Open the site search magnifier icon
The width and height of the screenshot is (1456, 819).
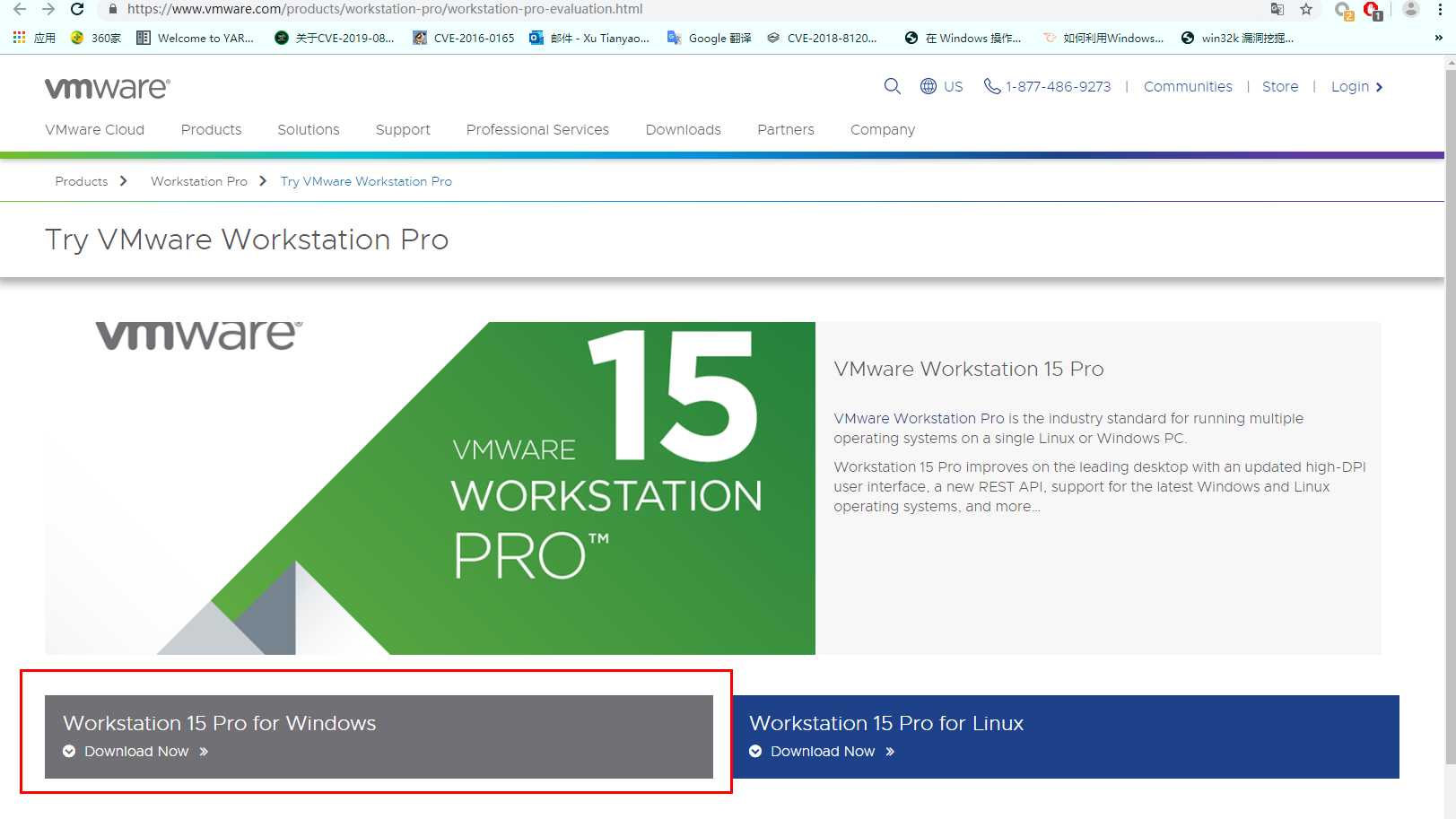pos(892,86)
